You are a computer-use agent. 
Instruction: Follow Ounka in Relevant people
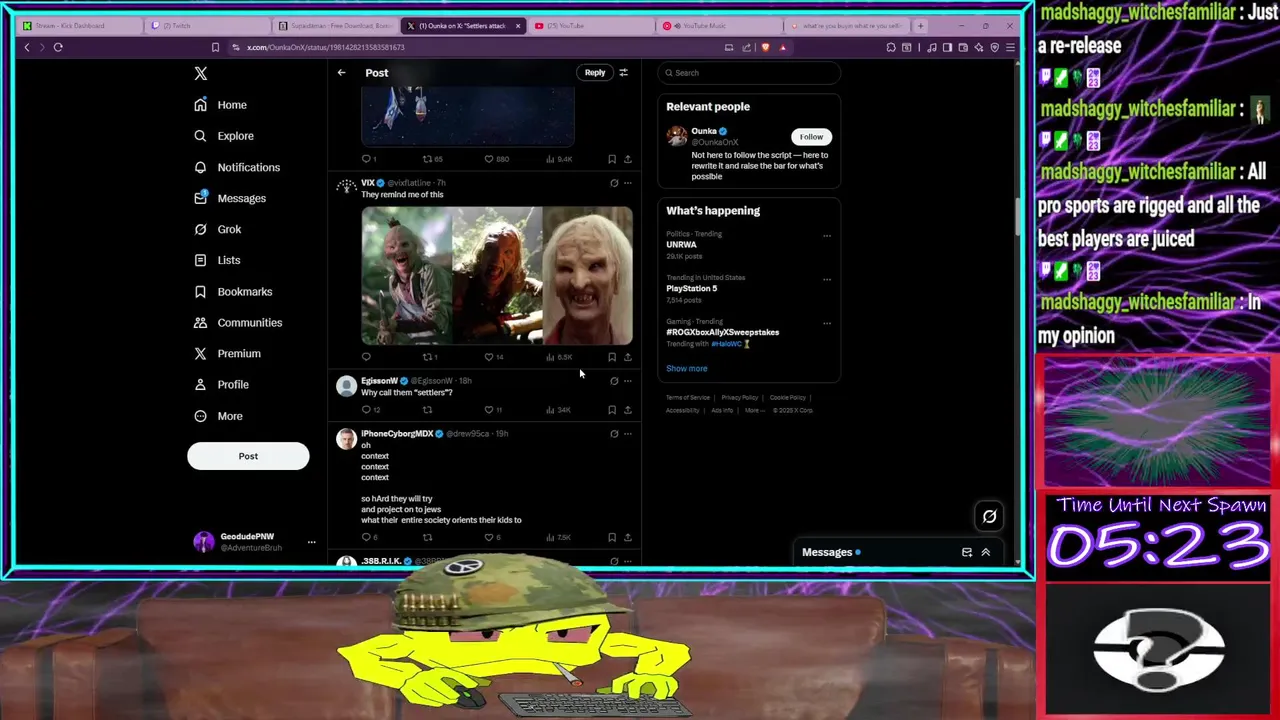coord(811,137)
